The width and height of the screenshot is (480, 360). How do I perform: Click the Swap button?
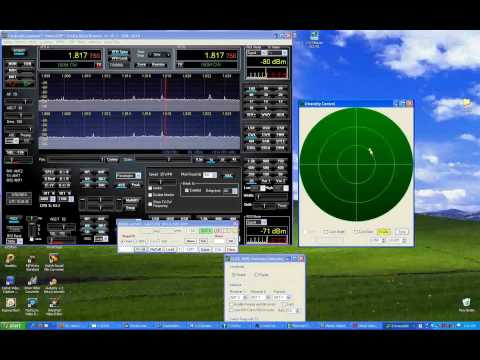pyautogui.click(x=130, y=208)
